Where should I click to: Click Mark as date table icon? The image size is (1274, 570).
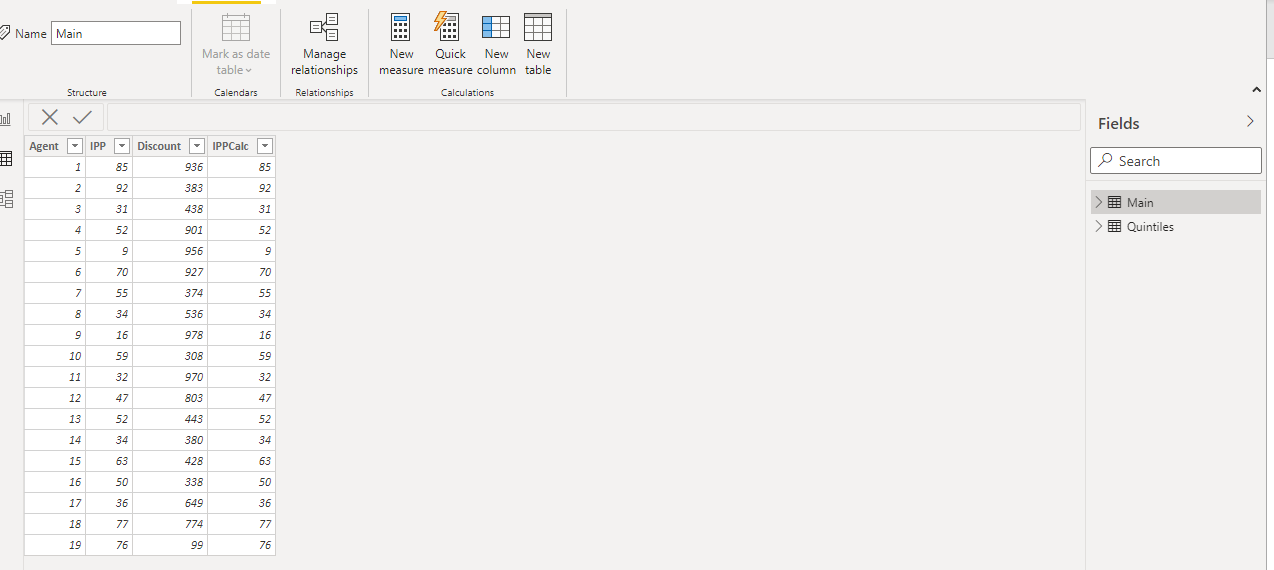[x=236, y=27]
